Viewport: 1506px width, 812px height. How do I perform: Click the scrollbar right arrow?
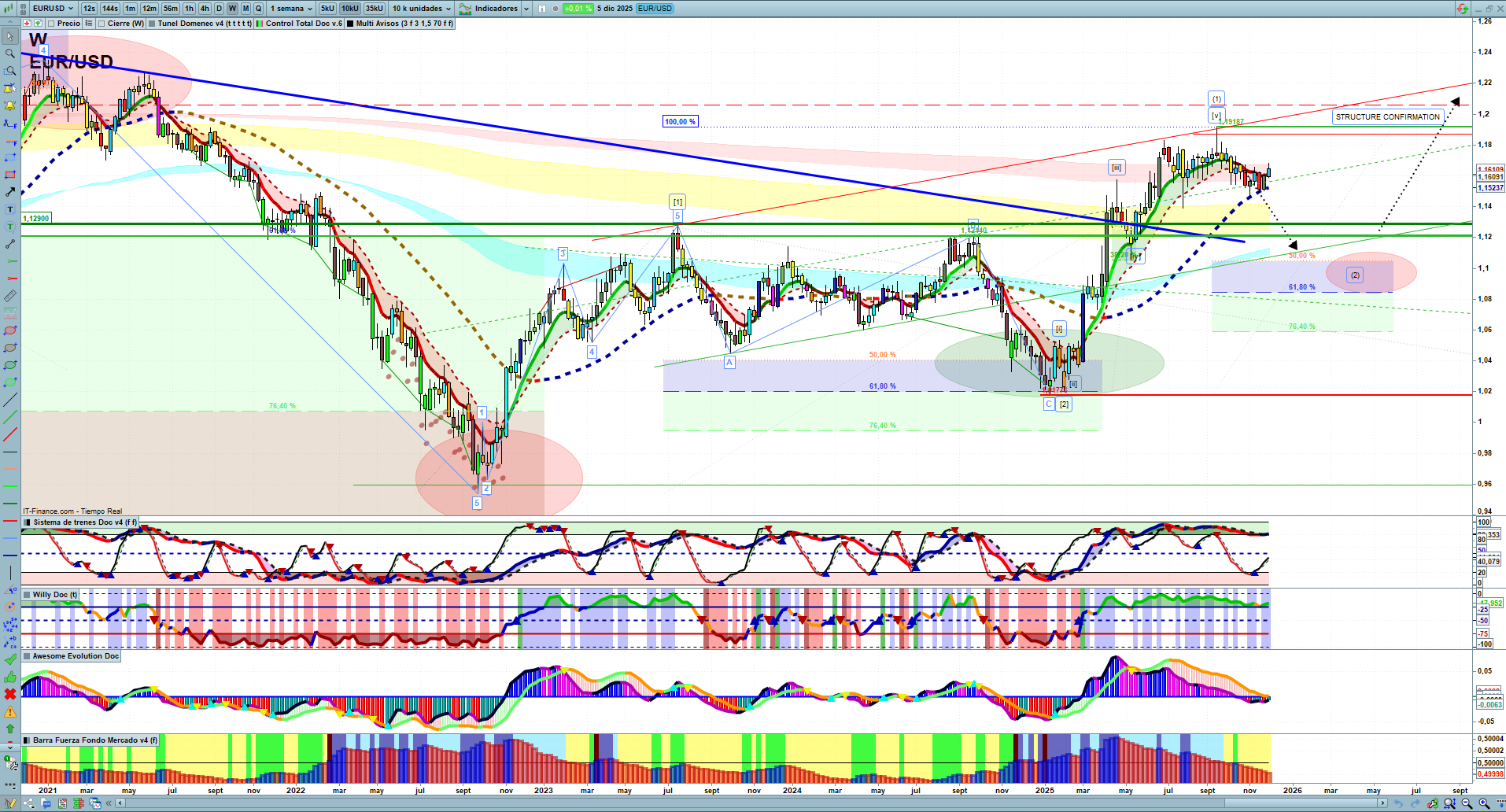[1382, 803]
